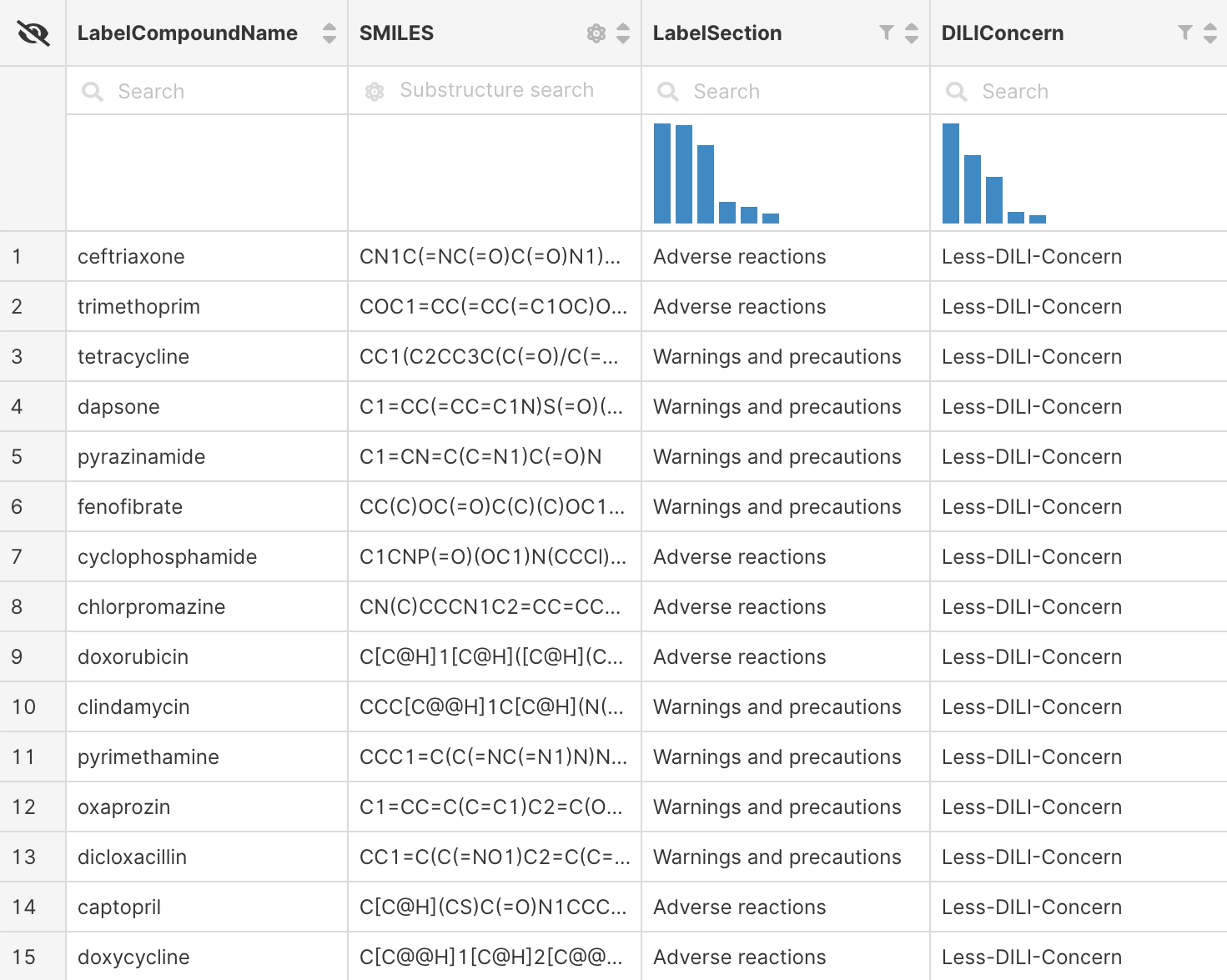Select shortest bar in DILIConcern histogram
The width and height of the screenshot is (1227, 980).
click(x=1038, y=219)
